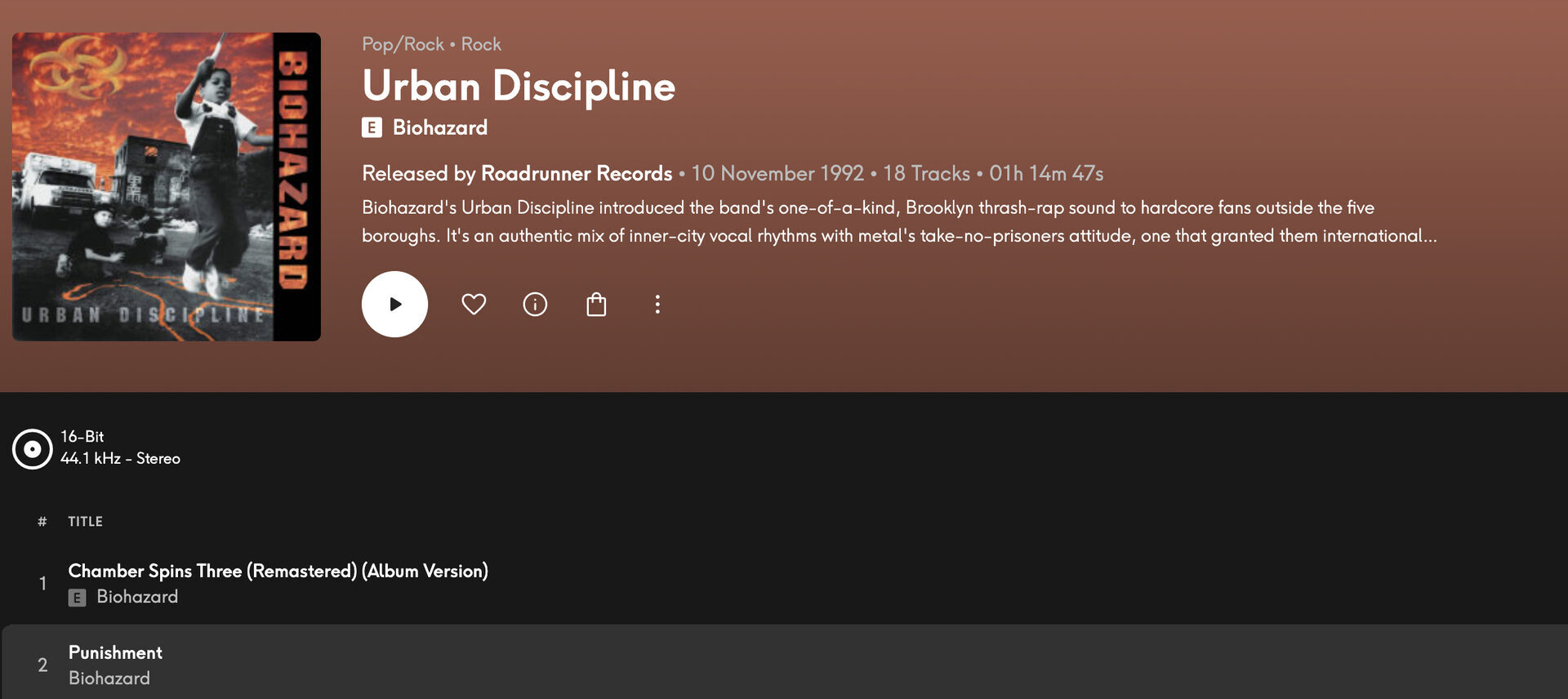Select the Rock genre link

[x=481, y=44]
